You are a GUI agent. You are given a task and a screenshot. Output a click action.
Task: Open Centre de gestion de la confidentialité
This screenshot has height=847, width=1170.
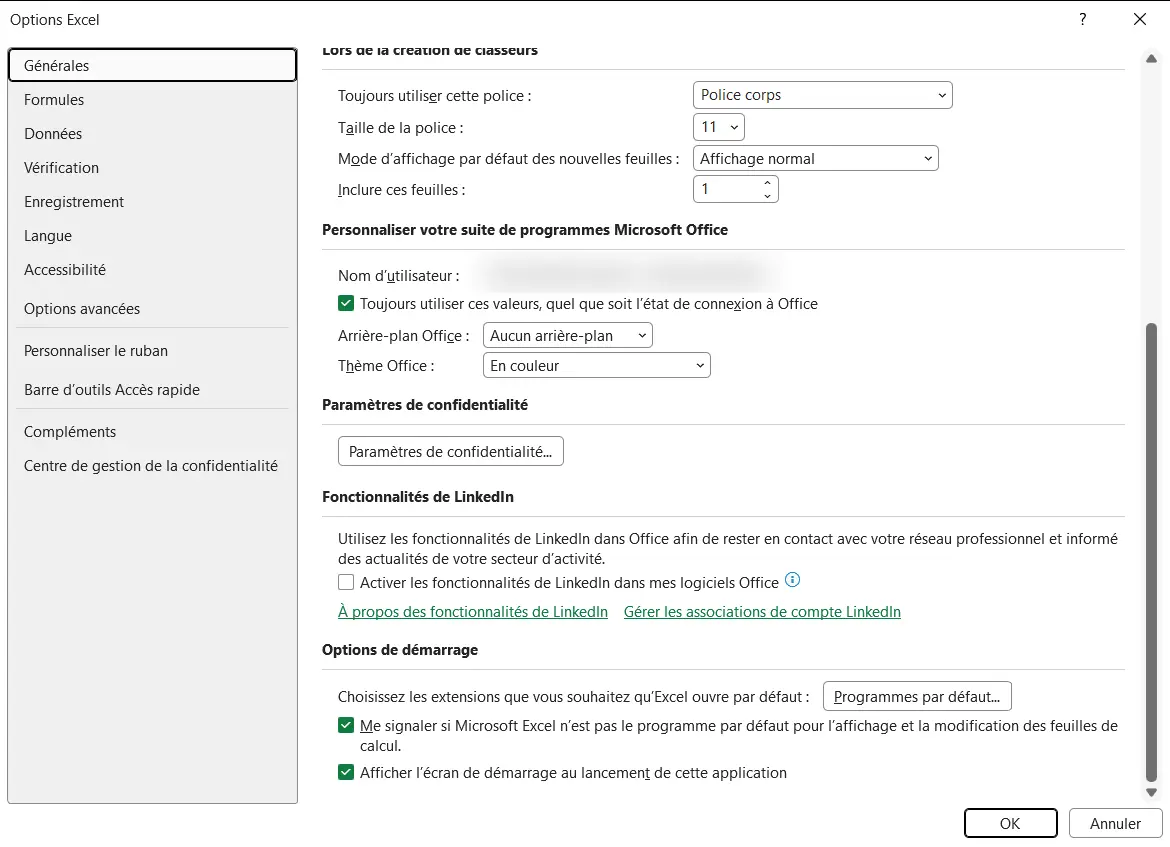pyautogui.click(x=152, y=466)
